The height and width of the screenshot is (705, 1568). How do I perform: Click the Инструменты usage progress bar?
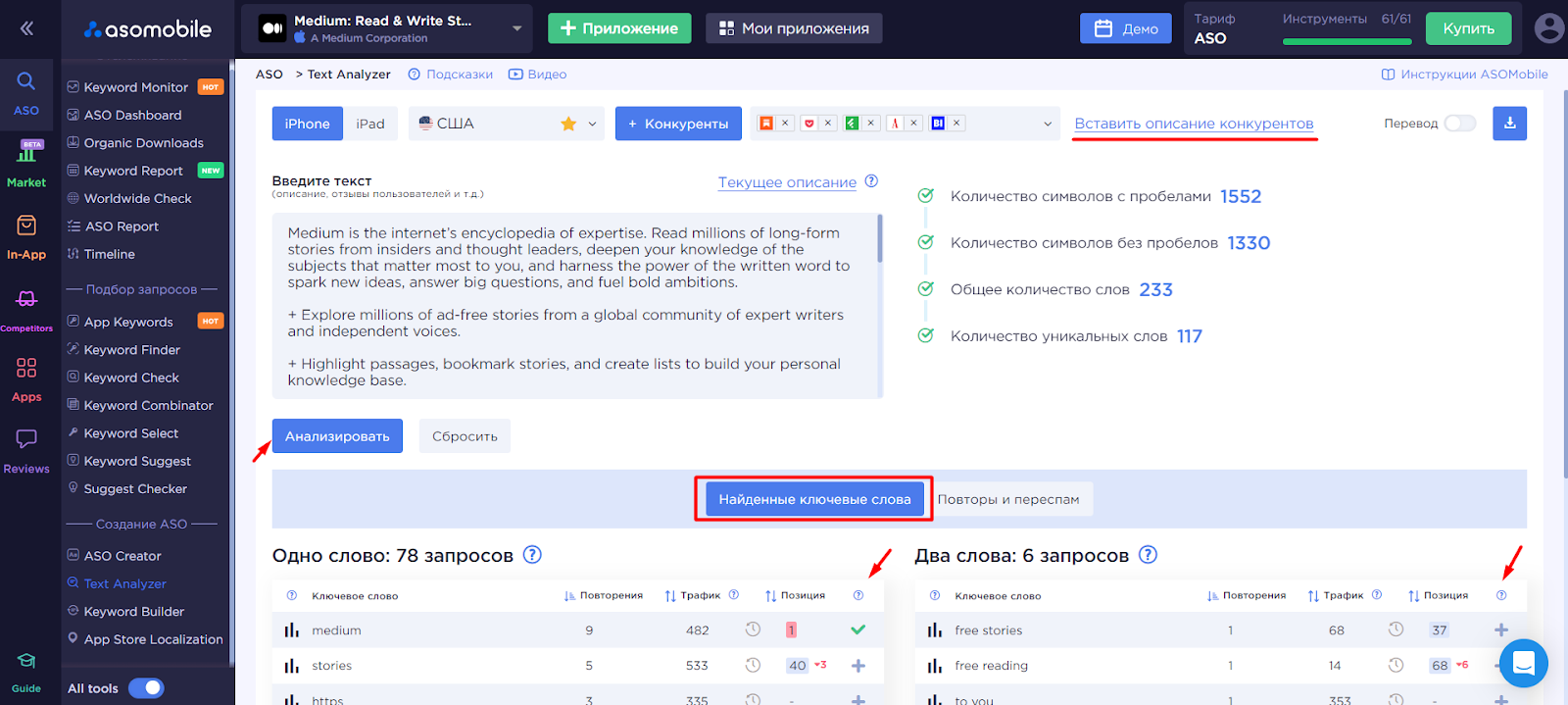(1347, 42)
